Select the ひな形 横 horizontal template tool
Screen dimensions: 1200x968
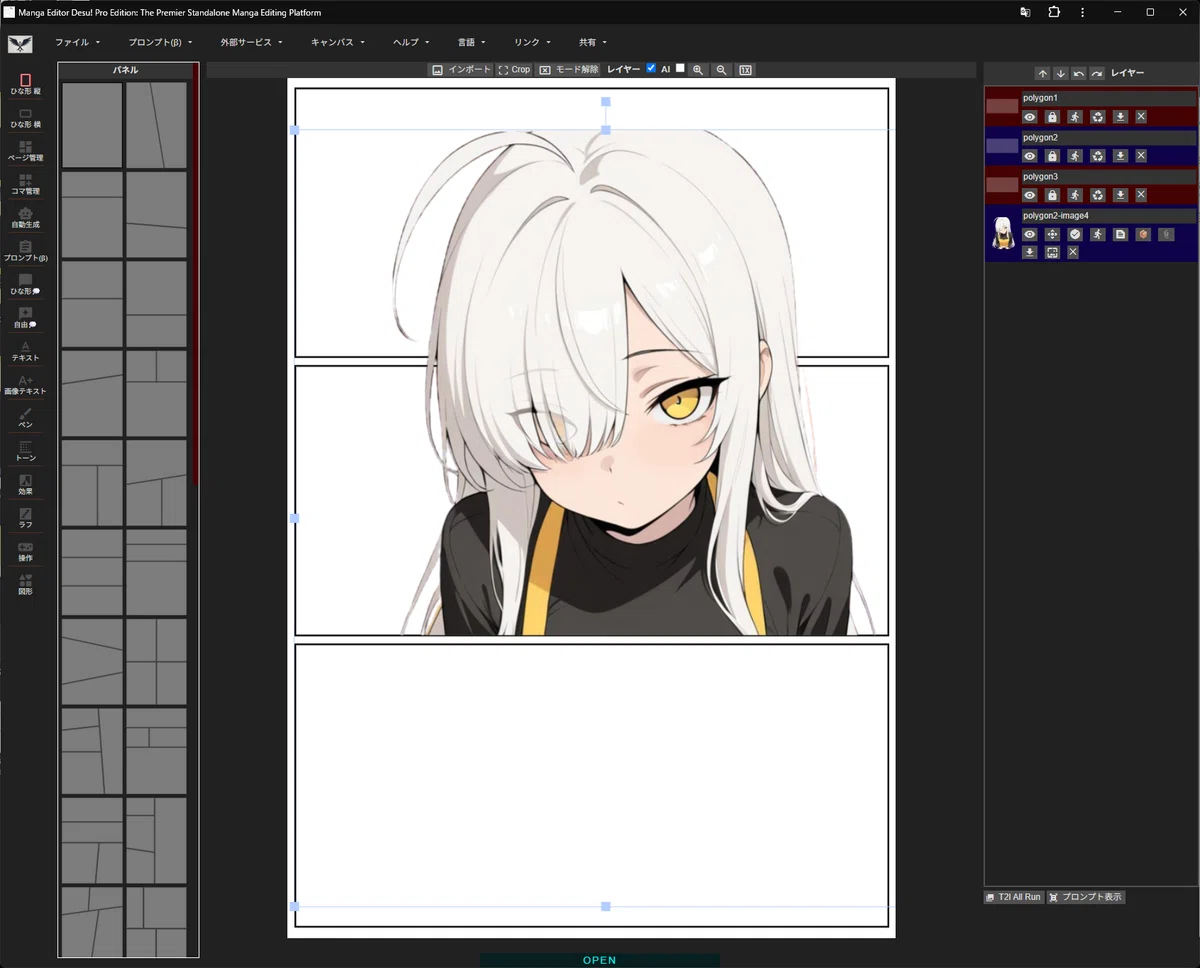coord(25,118)
